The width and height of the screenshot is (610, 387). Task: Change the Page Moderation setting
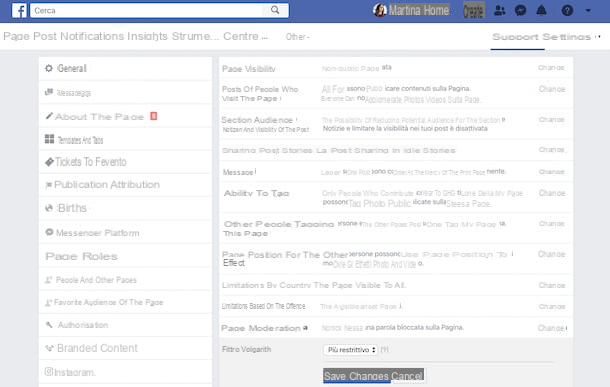551,328
